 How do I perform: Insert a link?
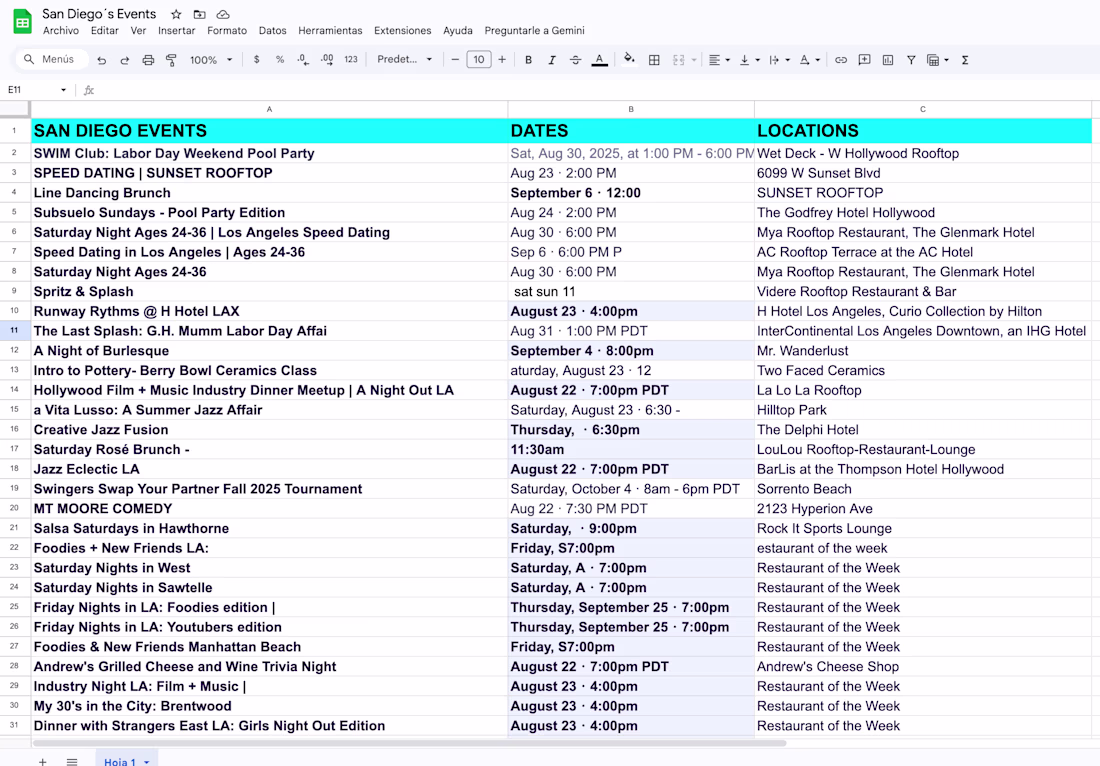tap(840, 60)
